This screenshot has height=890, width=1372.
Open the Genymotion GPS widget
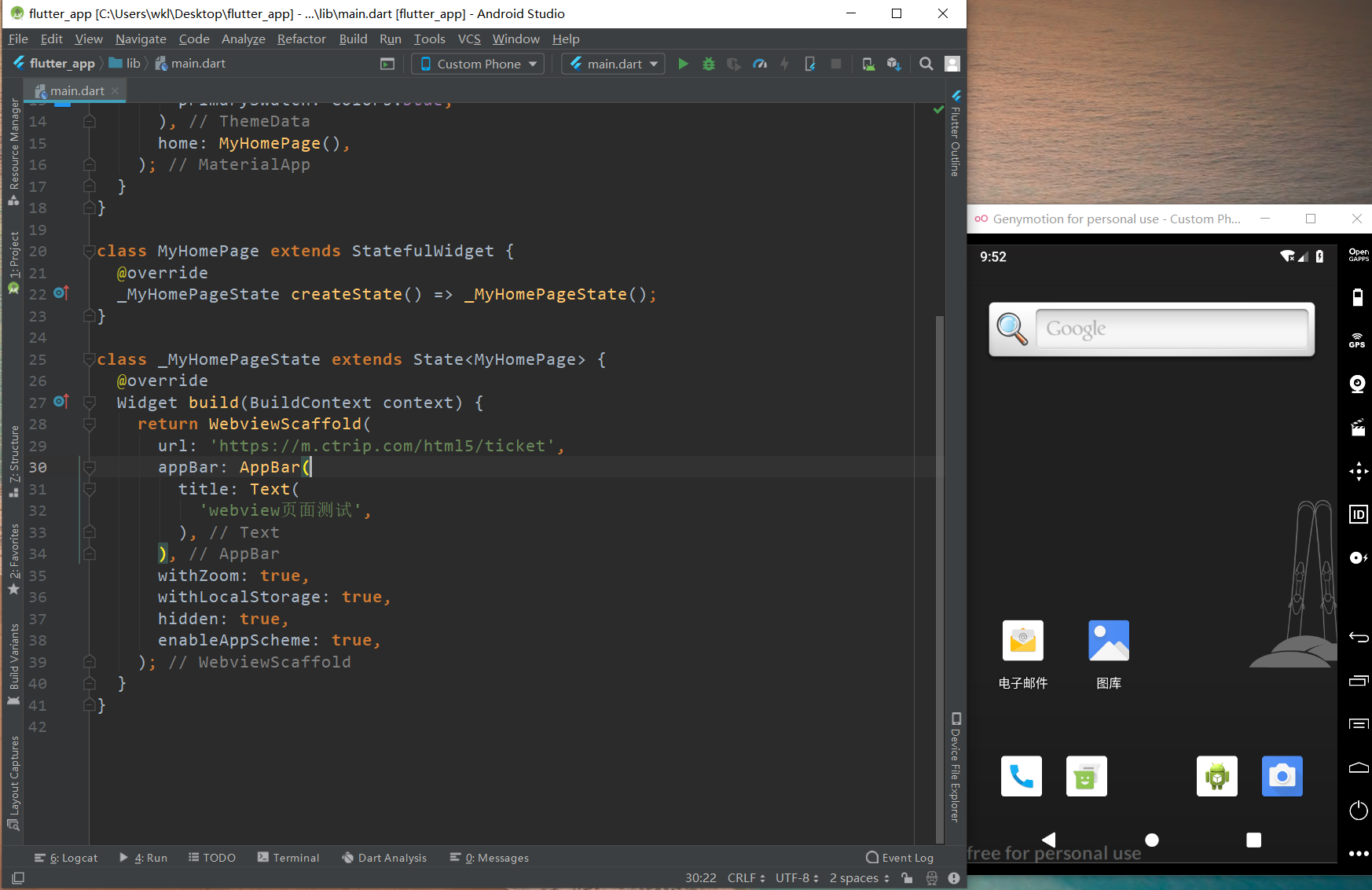(1357, 340)
